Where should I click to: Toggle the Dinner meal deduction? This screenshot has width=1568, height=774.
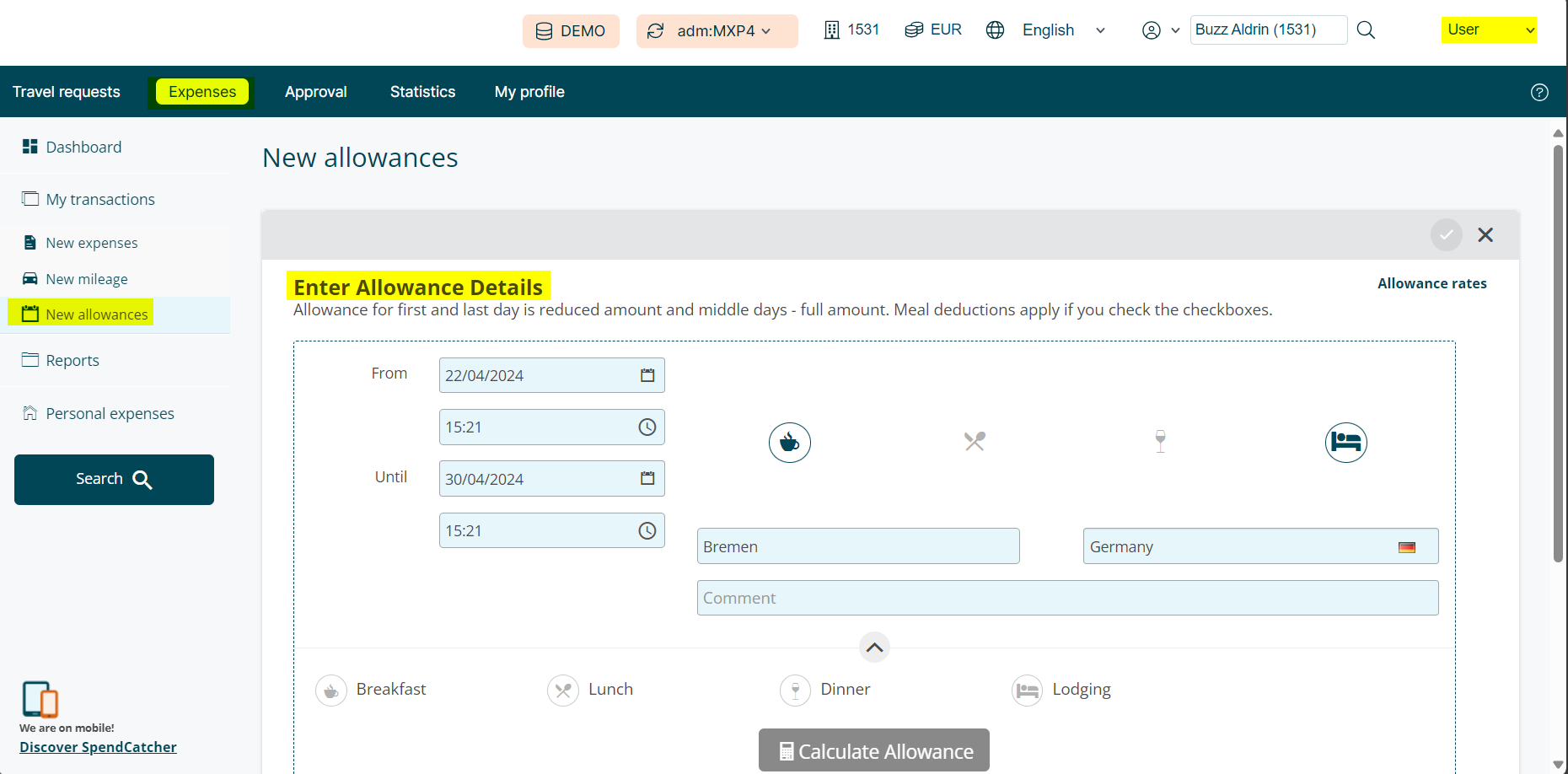point(795,691)
